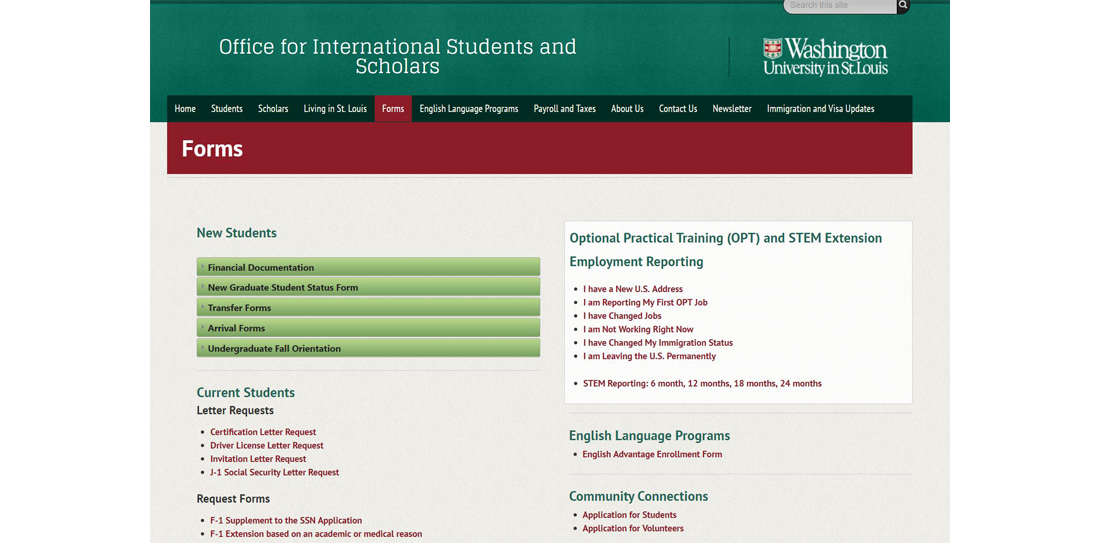The image size is (1094, 543).
Task: Click the Office for International Students and Scholars title
Action: (x=397, y=57)
